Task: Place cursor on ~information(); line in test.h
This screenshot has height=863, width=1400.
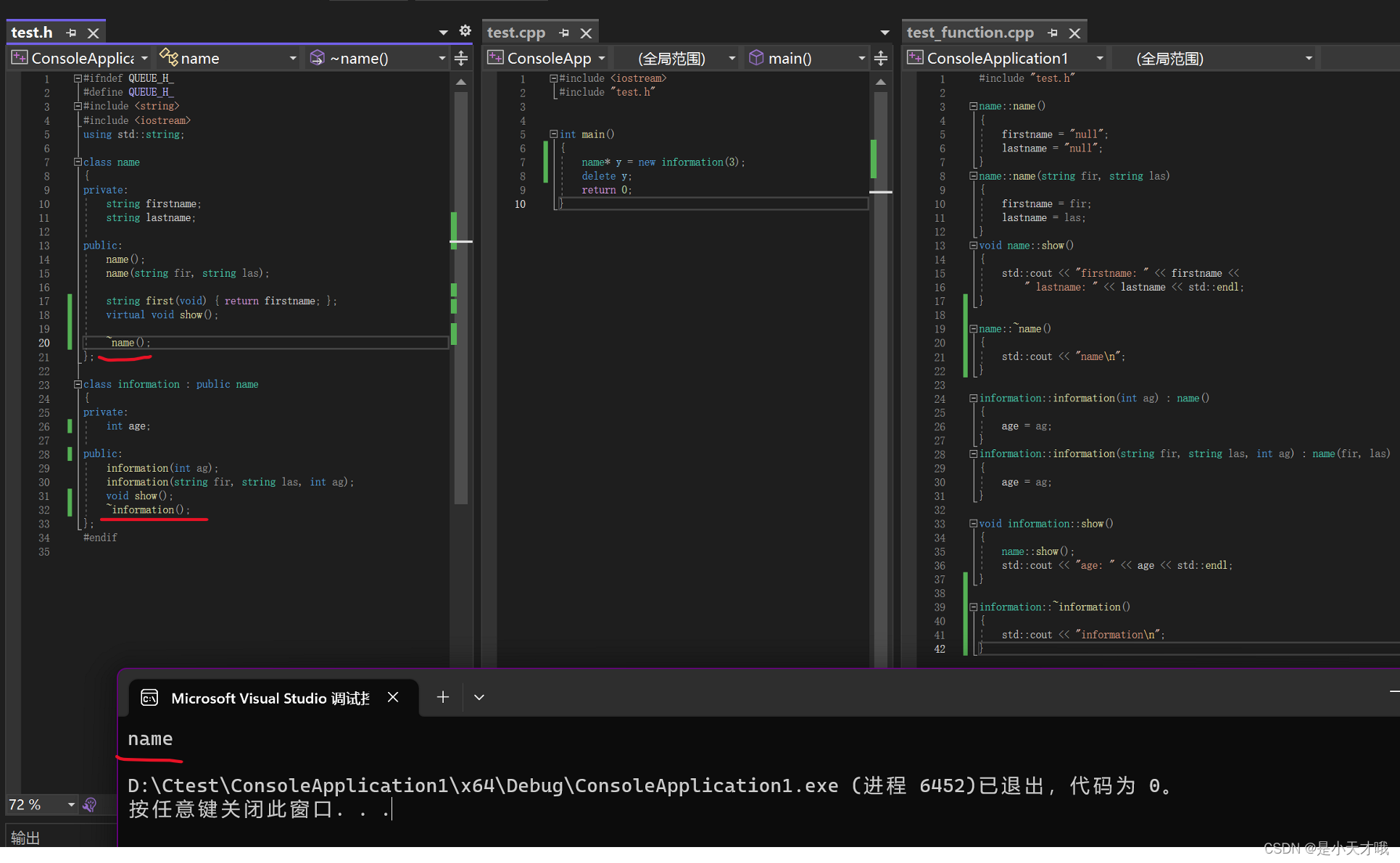Action: coord(149,510)
